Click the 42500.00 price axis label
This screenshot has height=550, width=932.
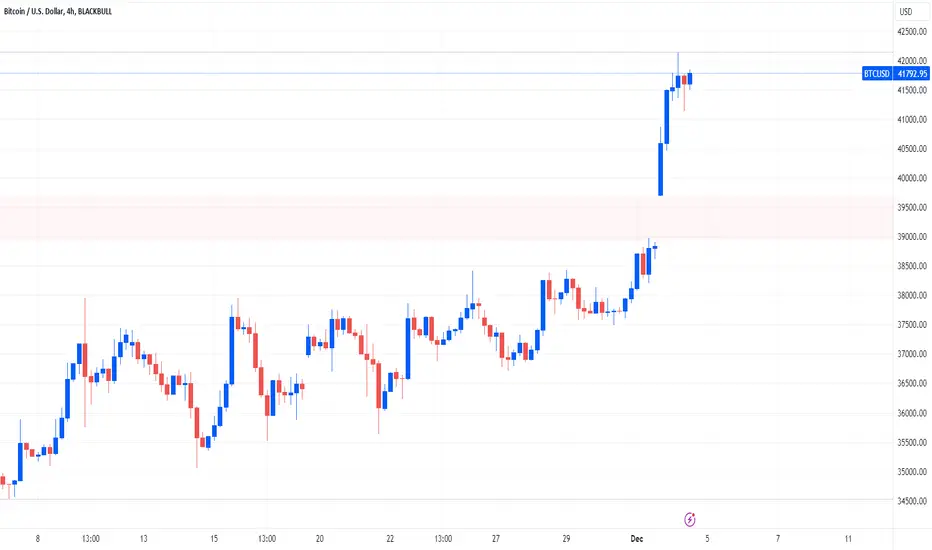click(x=912, y=32)
